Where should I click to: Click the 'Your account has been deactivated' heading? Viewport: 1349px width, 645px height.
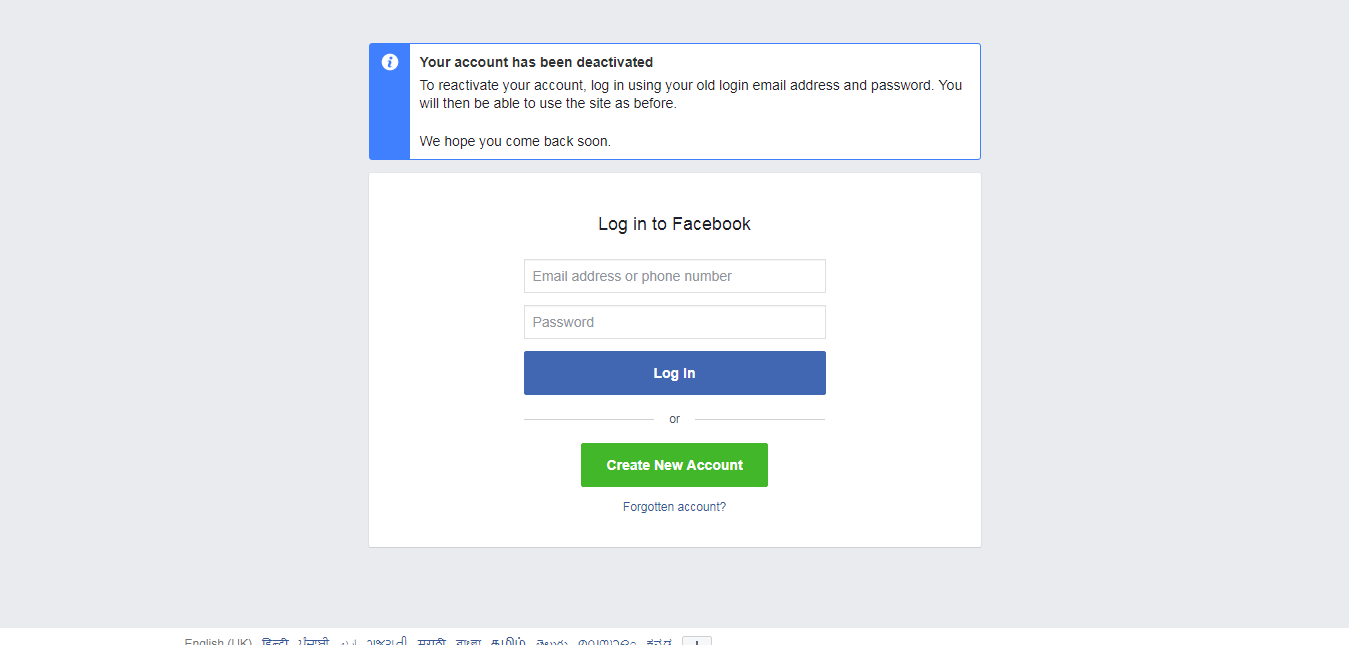point(536,62)
